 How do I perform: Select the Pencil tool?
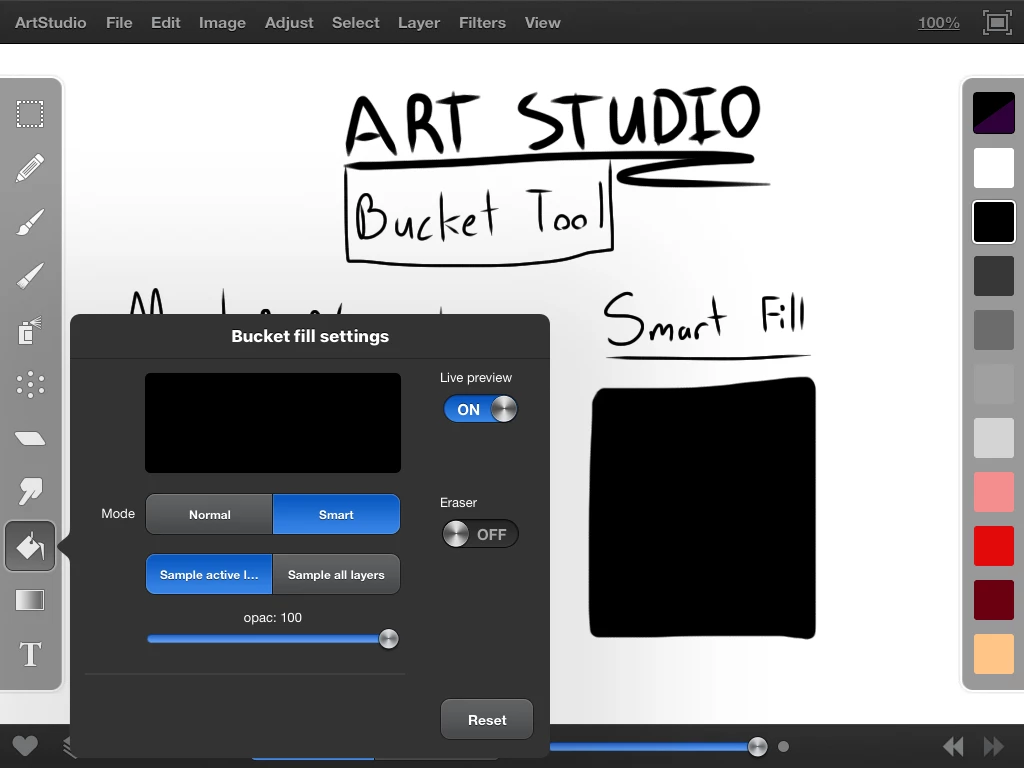(x=30, y=168)
